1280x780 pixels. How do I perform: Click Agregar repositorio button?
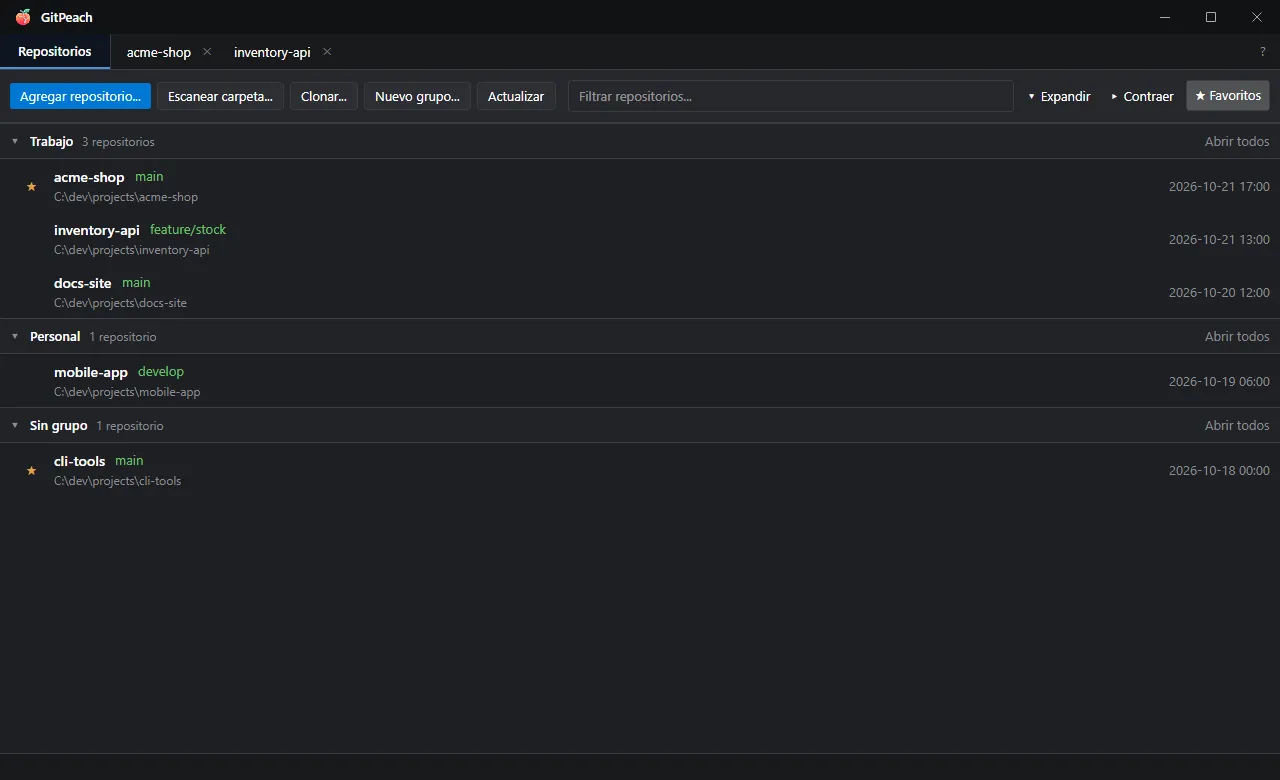pos(80,96)
